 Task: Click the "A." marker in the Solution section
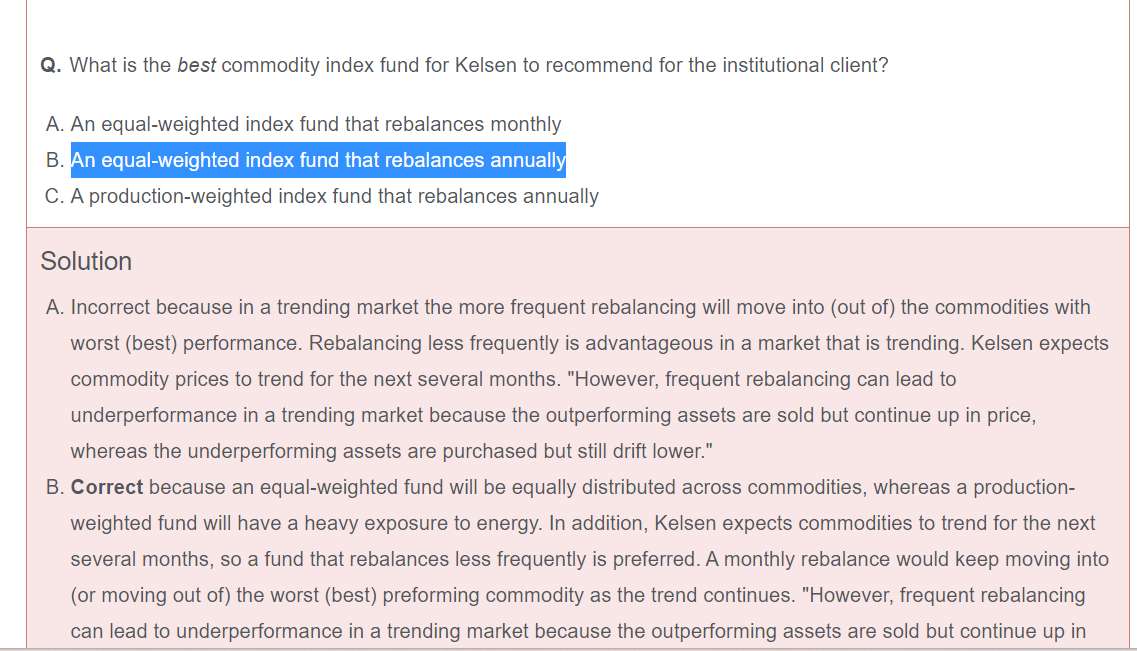pyautogui.click(x=56, y=308)
